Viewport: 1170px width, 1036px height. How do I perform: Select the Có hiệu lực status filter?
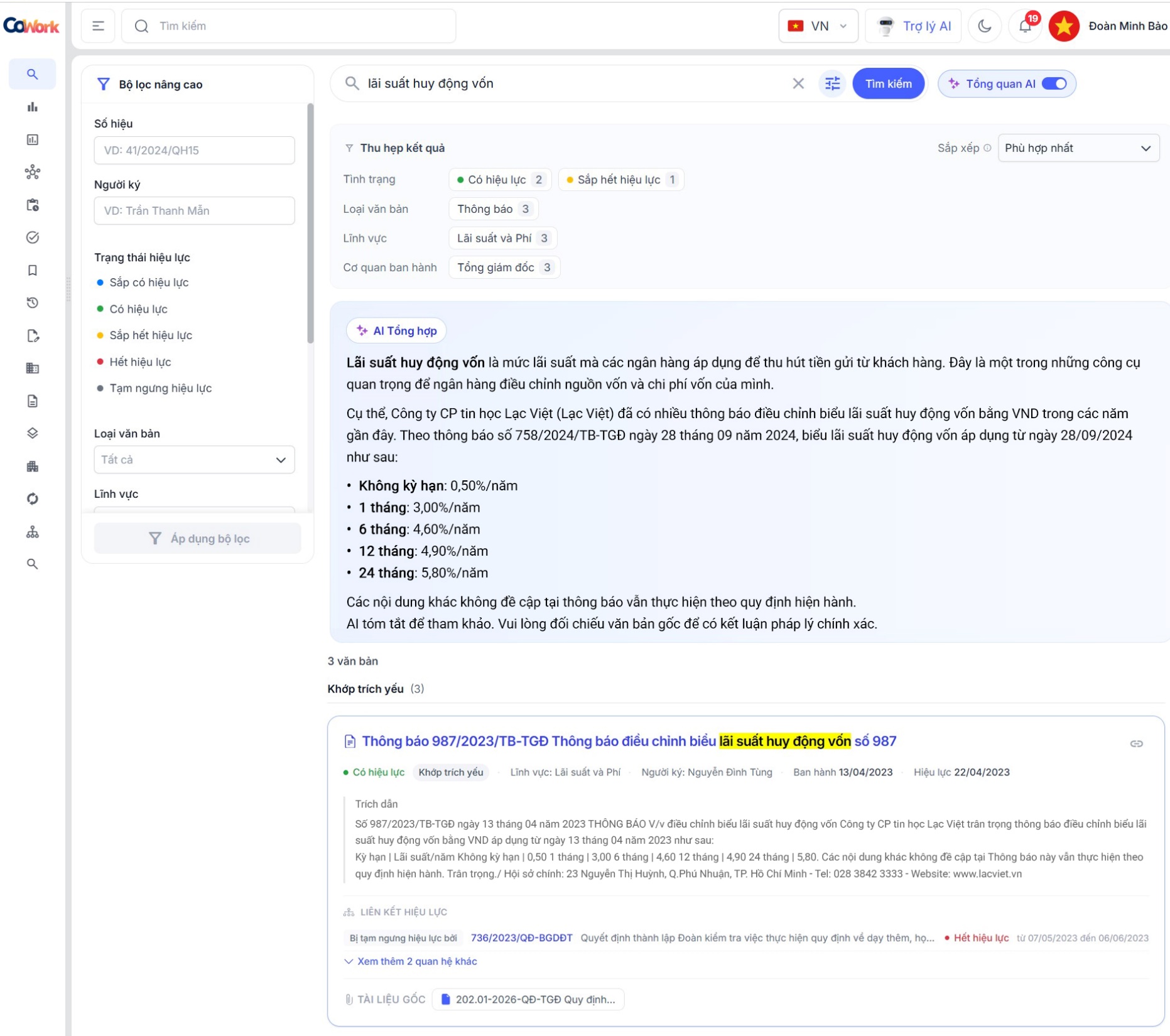click(139, 309)
